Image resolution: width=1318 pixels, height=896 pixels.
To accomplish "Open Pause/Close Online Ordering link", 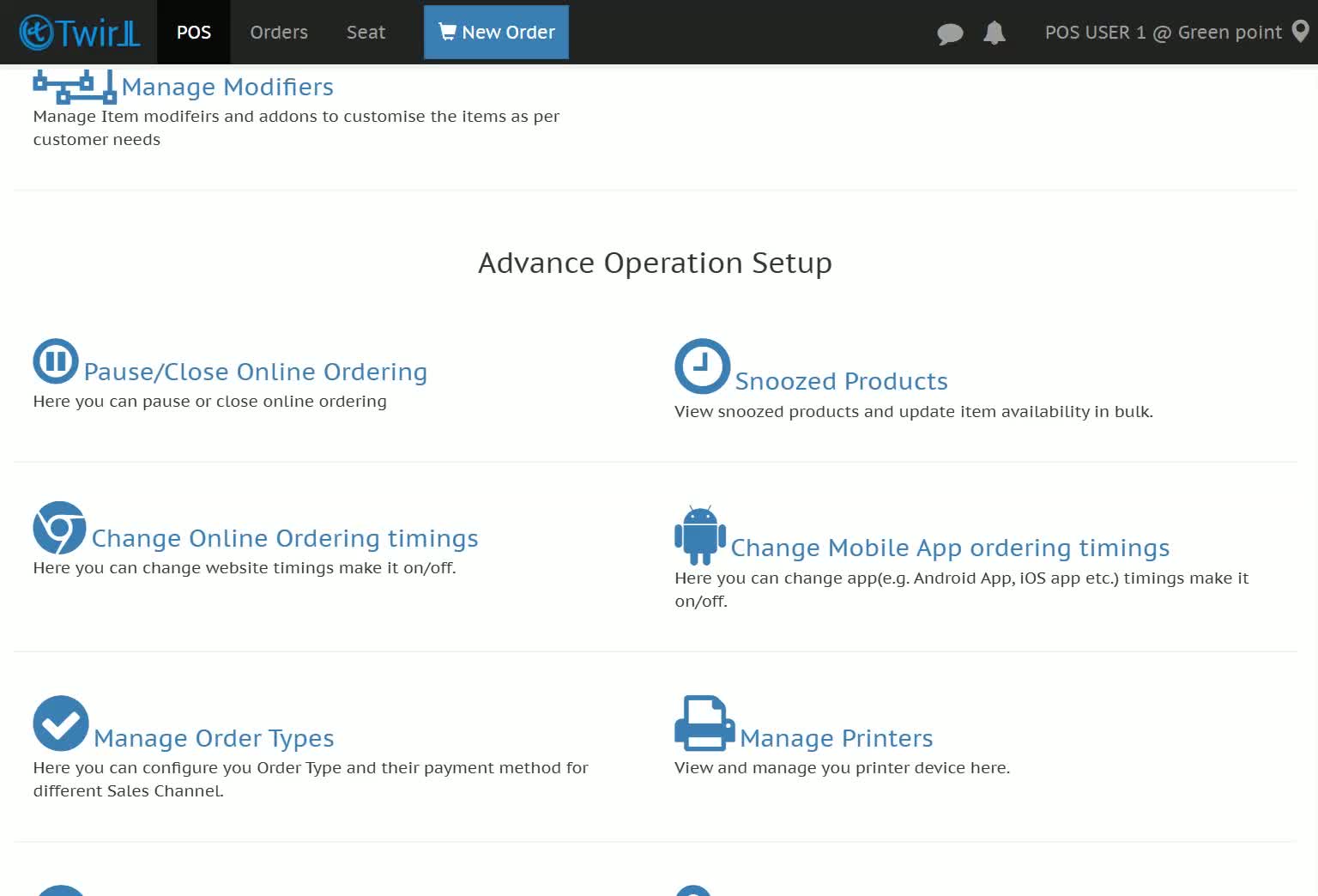I will tap(256, 372).
